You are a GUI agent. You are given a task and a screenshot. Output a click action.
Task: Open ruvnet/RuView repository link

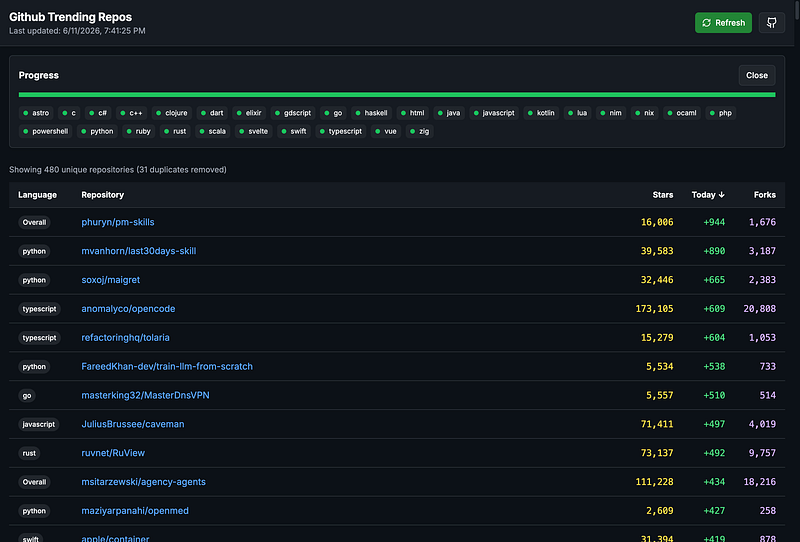click(x=113, y=453)
